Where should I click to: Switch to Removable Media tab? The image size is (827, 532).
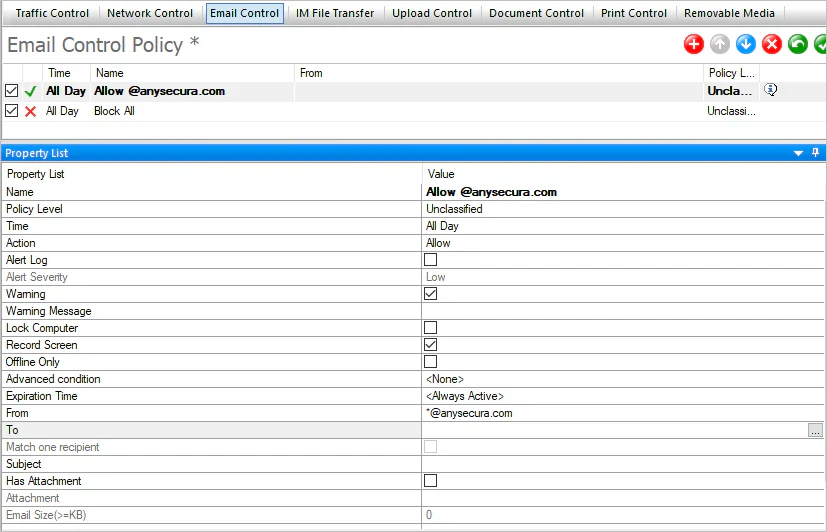(729, 13)
